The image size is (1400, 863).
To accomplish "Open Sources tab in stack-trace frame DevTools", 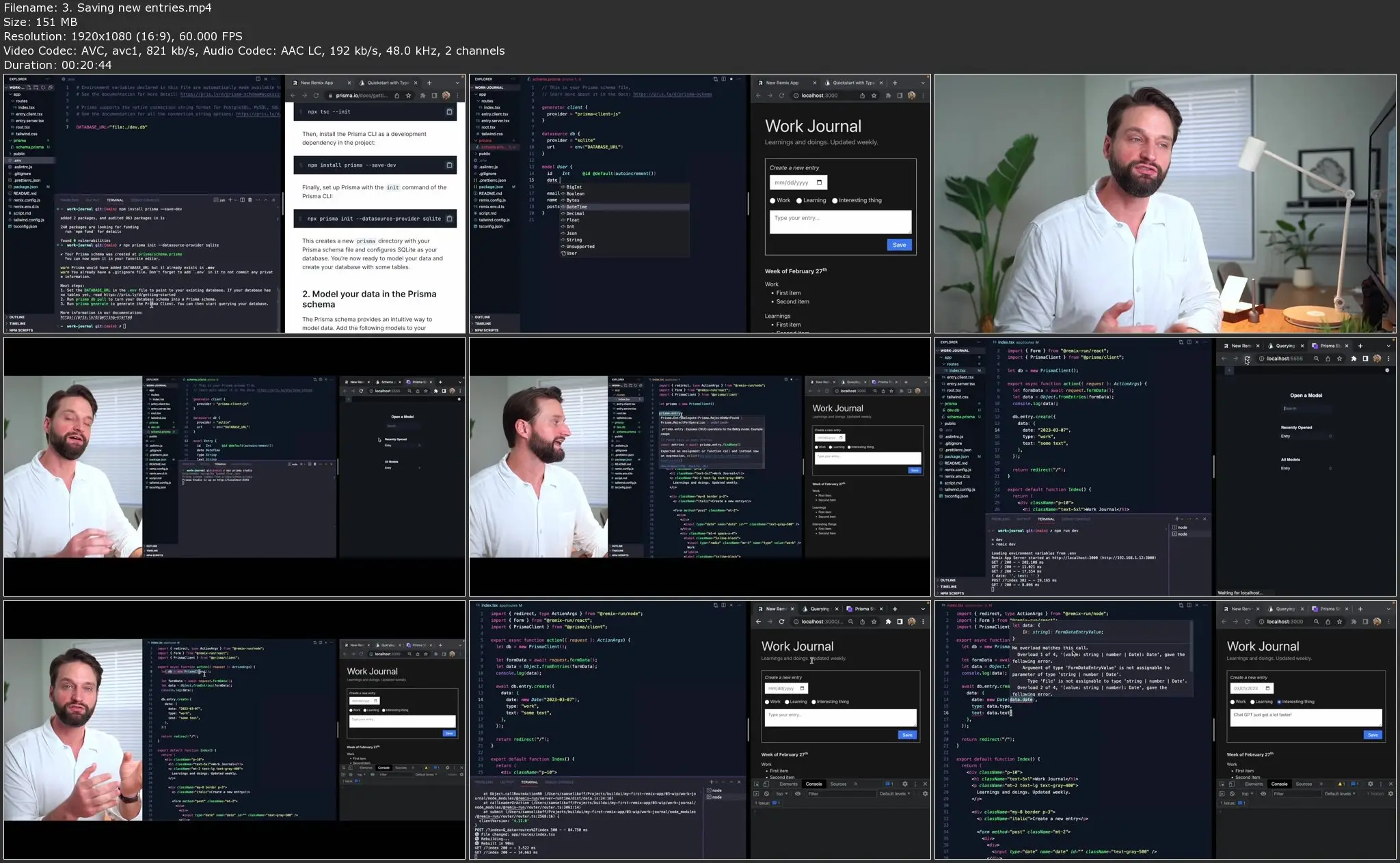I will [838, 784].
